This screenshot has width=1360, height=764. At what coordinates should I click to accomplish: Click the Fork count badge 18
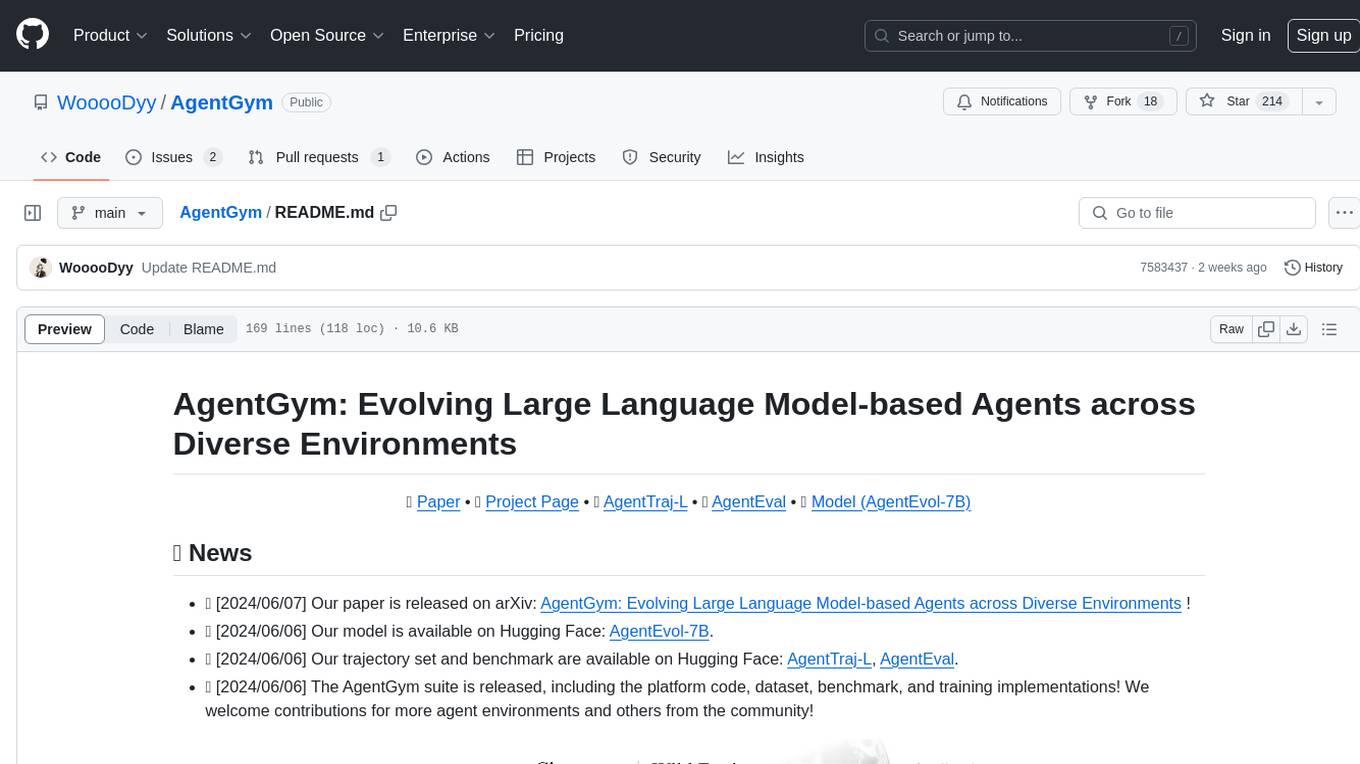(x=1150, y=101)
